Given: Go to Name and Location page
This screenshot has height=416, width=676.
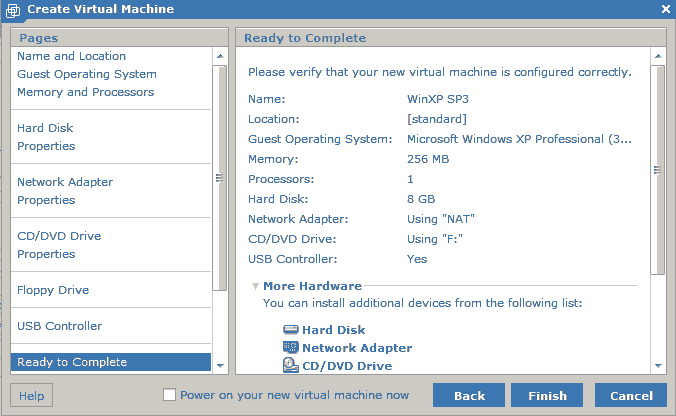Looking at the screenshot, I should 72,56.
